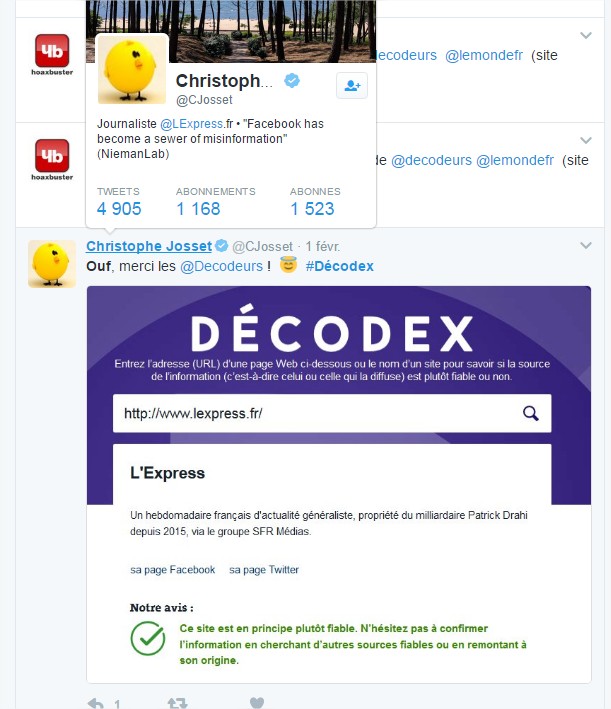Click the retweet icon below tweet

(x=177, y=704)
